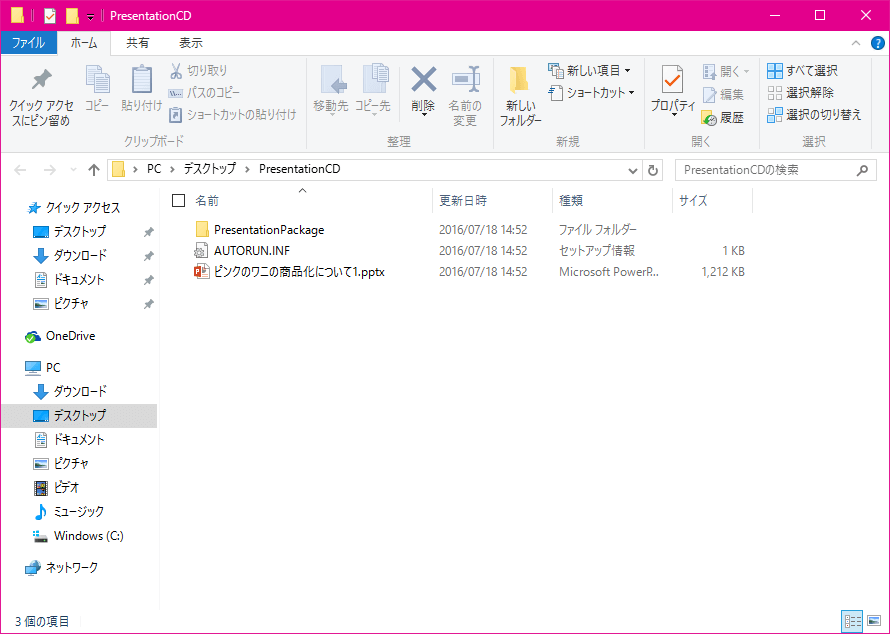The height and width of the screenshot is (634, 890).
Task: Expand address bar history dropdown
Action: click(633, 170)
